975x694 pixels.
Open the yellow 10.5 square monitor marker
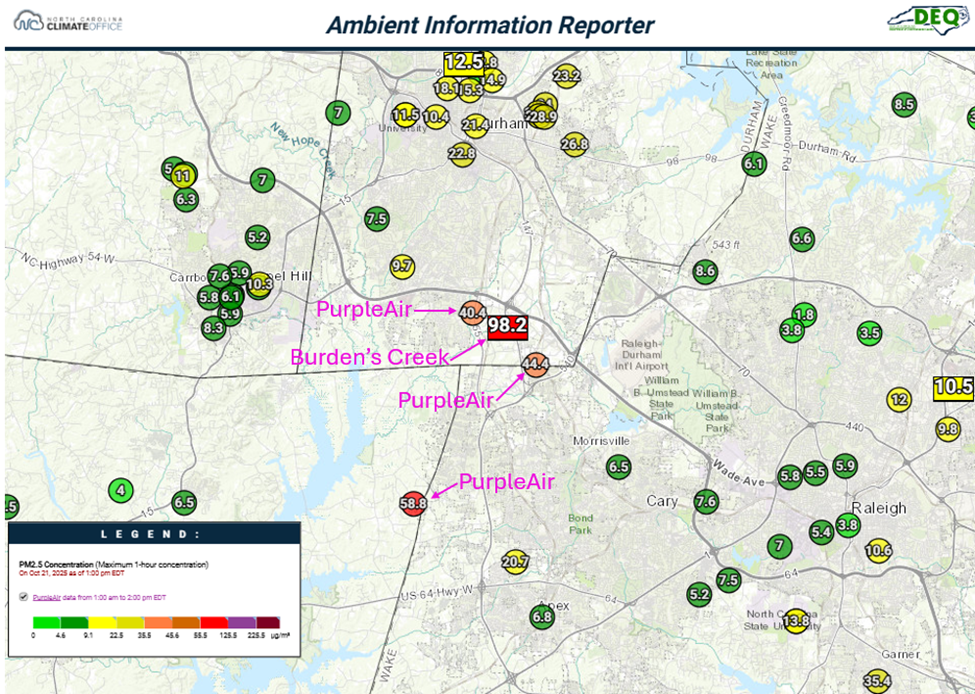tap(954, 388)
